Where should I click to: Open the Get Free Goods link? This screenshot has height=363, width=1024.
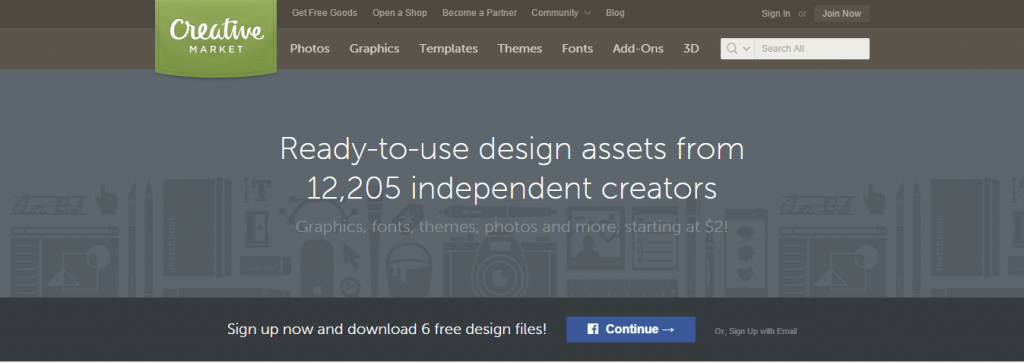pyautogui.click(x=325, y=12)
